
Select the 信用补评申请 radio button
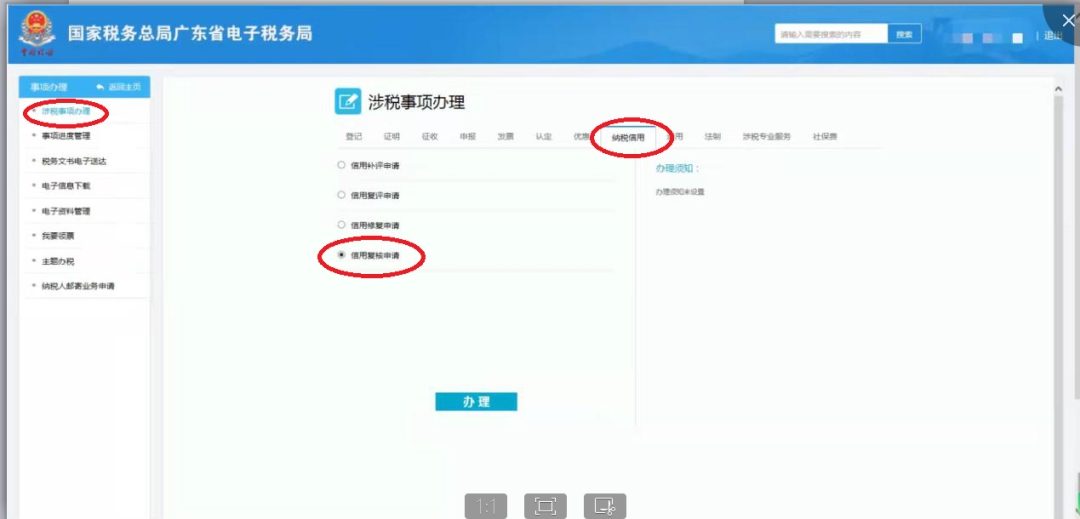tap(342, 164)
